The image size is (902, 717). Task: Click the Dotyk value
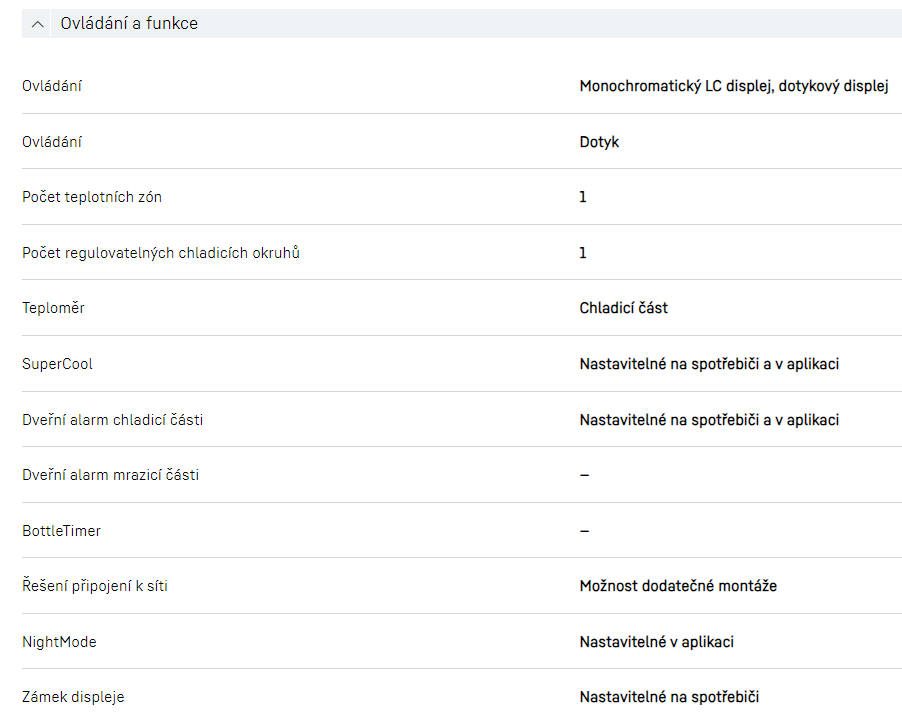pos(599,142)
